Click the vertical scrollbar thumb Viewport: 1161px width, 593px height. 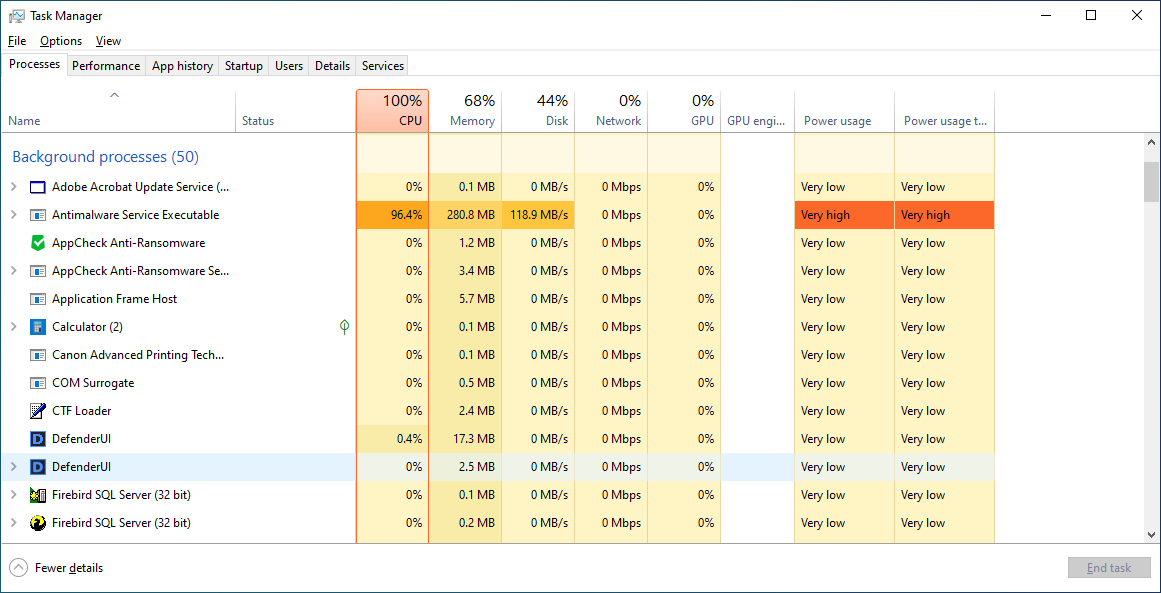(x=1151, y=182)
